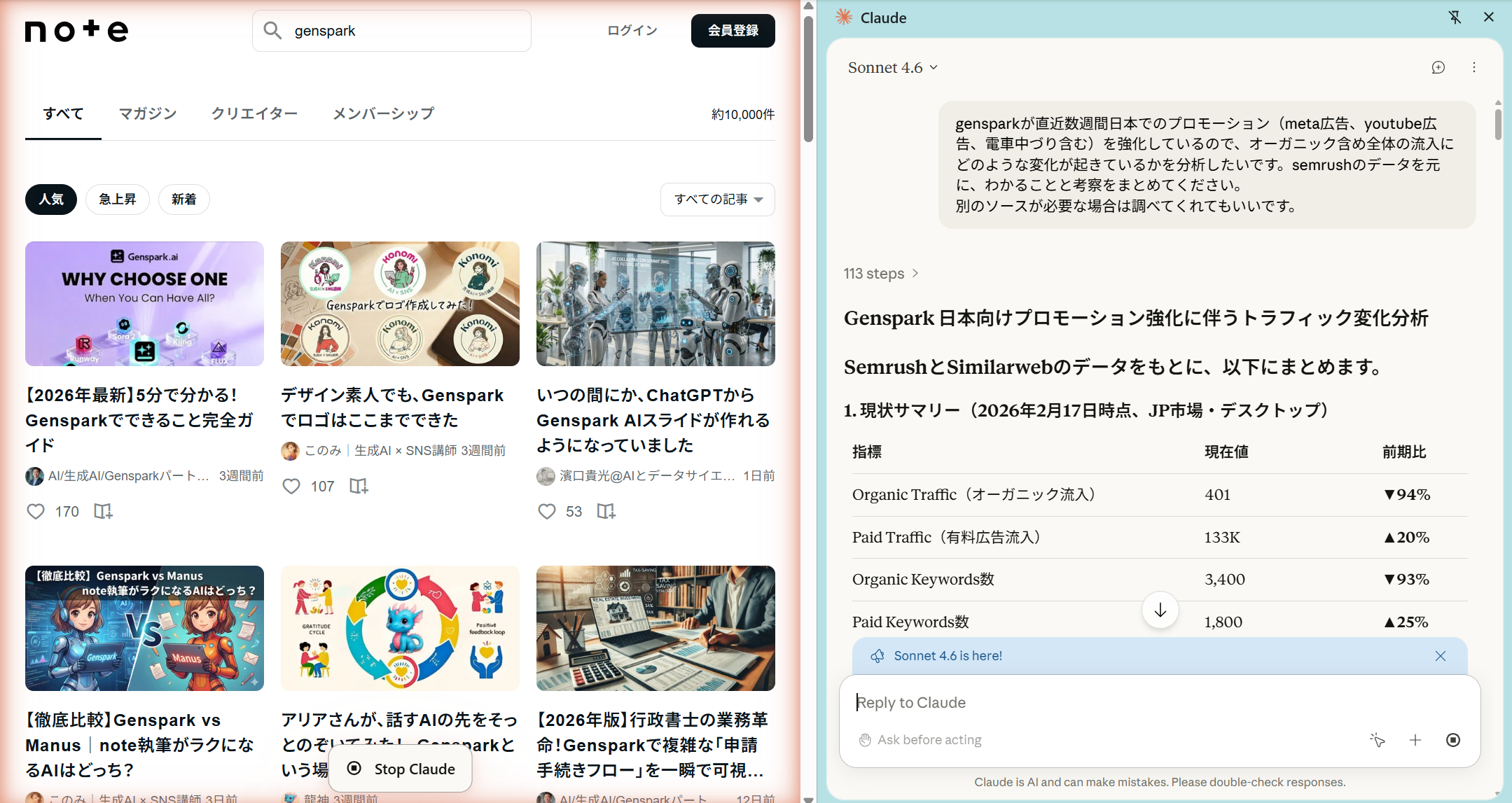
Task: Toggle the Ask before acting mode
Action: pyautogui.click(x=920, y=739)
